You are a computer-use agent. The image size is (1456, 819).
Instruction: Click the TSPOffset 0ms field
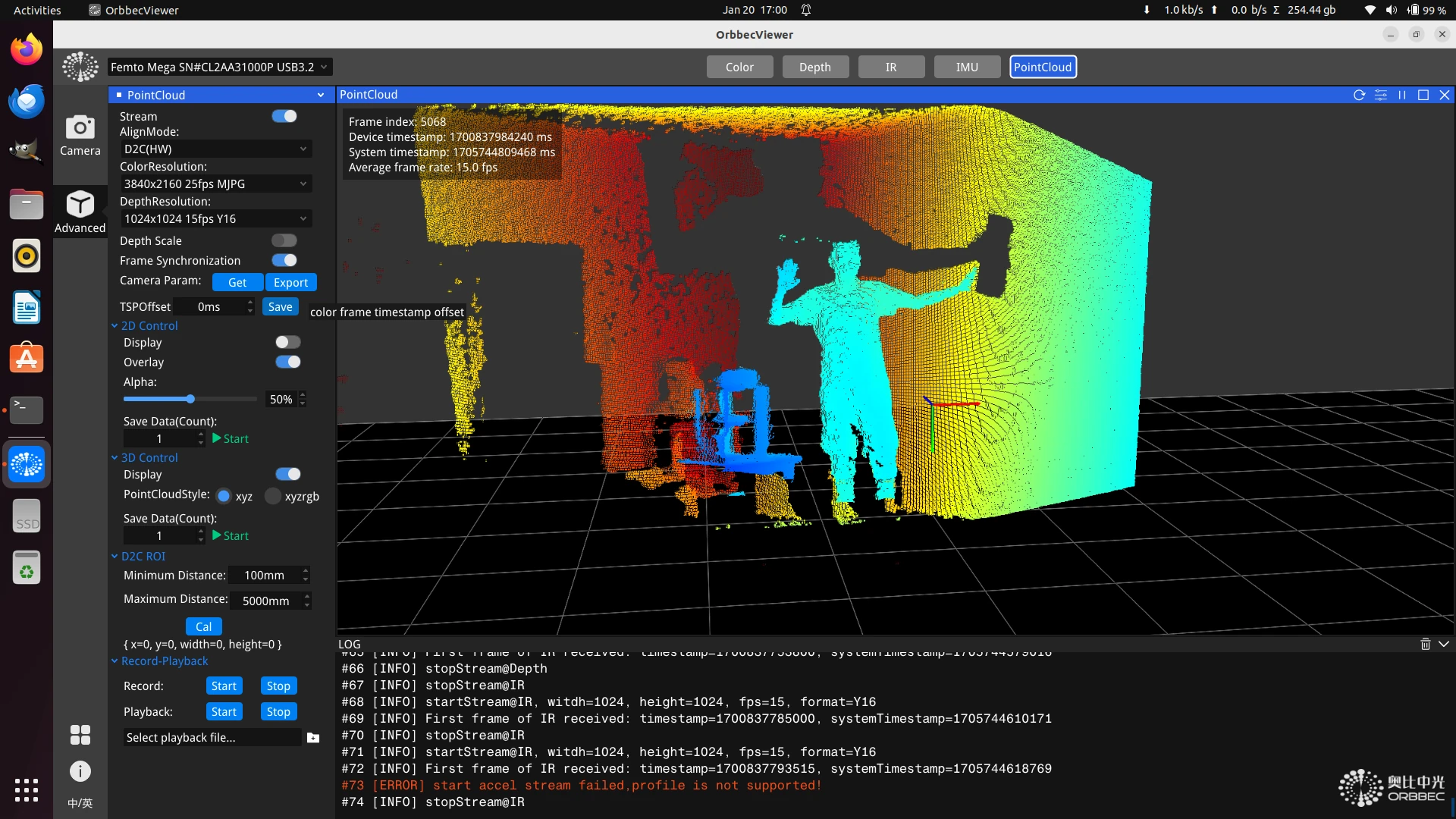209,306
